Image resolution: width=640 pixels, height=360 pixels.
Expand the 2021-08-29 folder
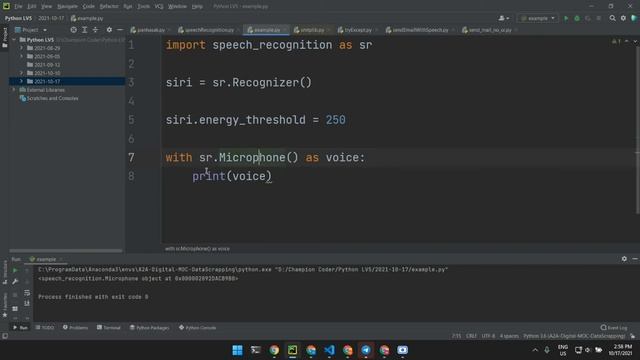pos(22,48)
